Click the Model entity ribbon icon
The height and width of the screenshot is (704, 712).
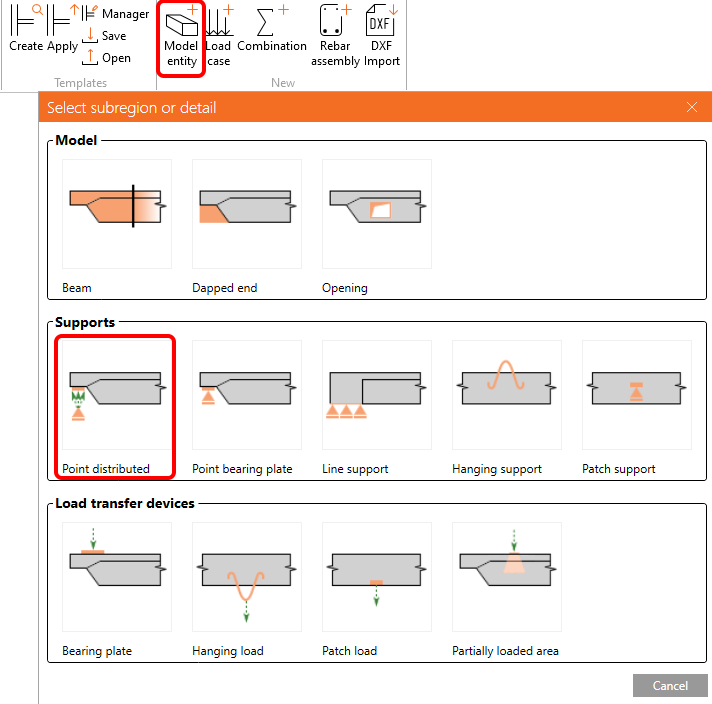point(181,37)
